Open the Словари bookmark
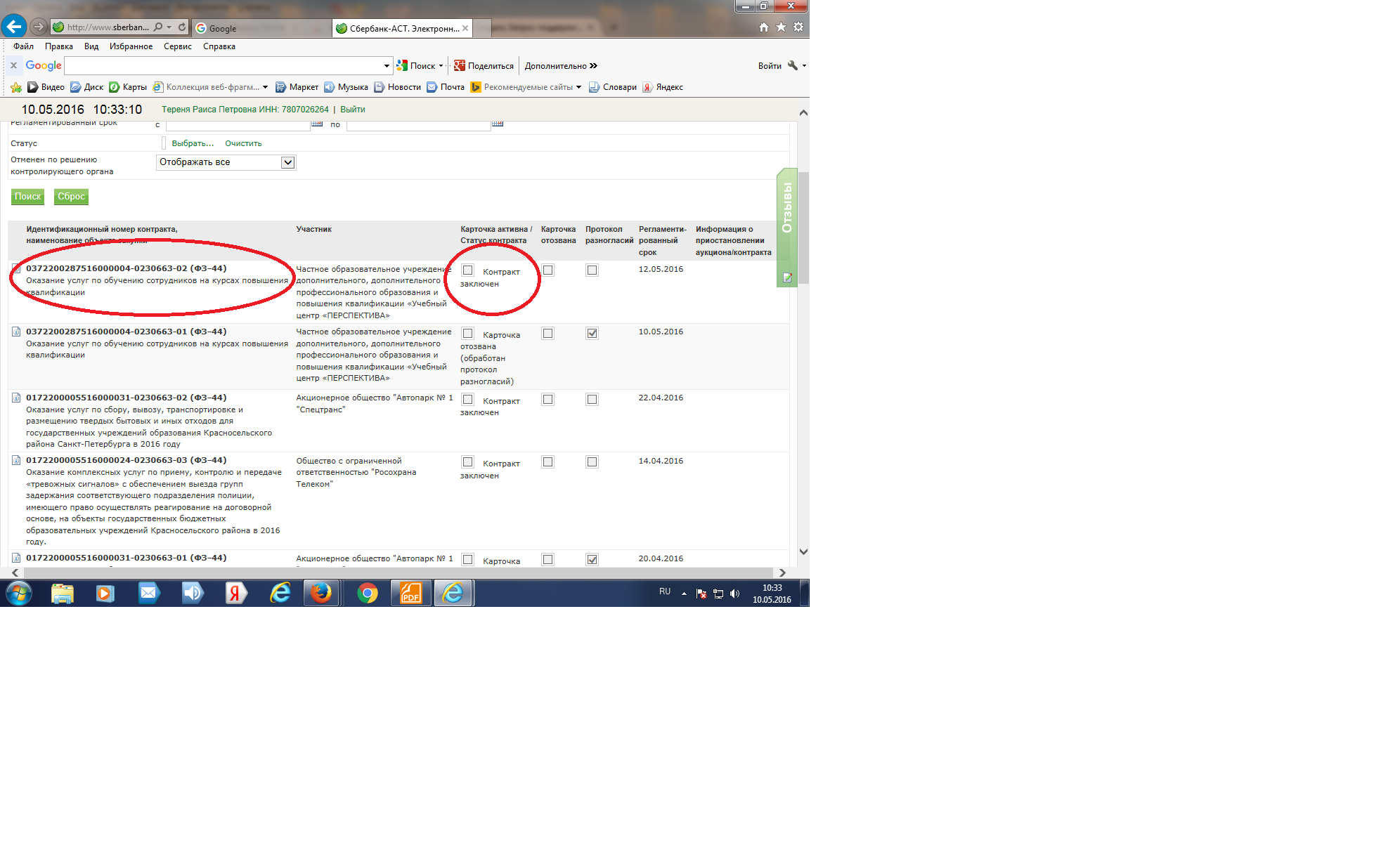 [612, 87]
